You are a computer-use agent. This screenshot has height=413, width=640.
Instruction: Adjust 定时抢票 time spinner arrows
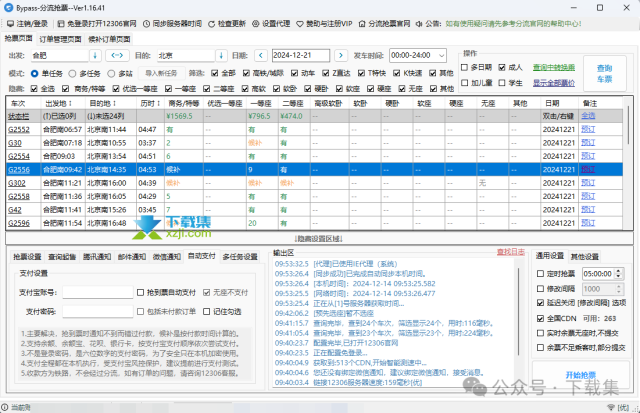(618, 273)
